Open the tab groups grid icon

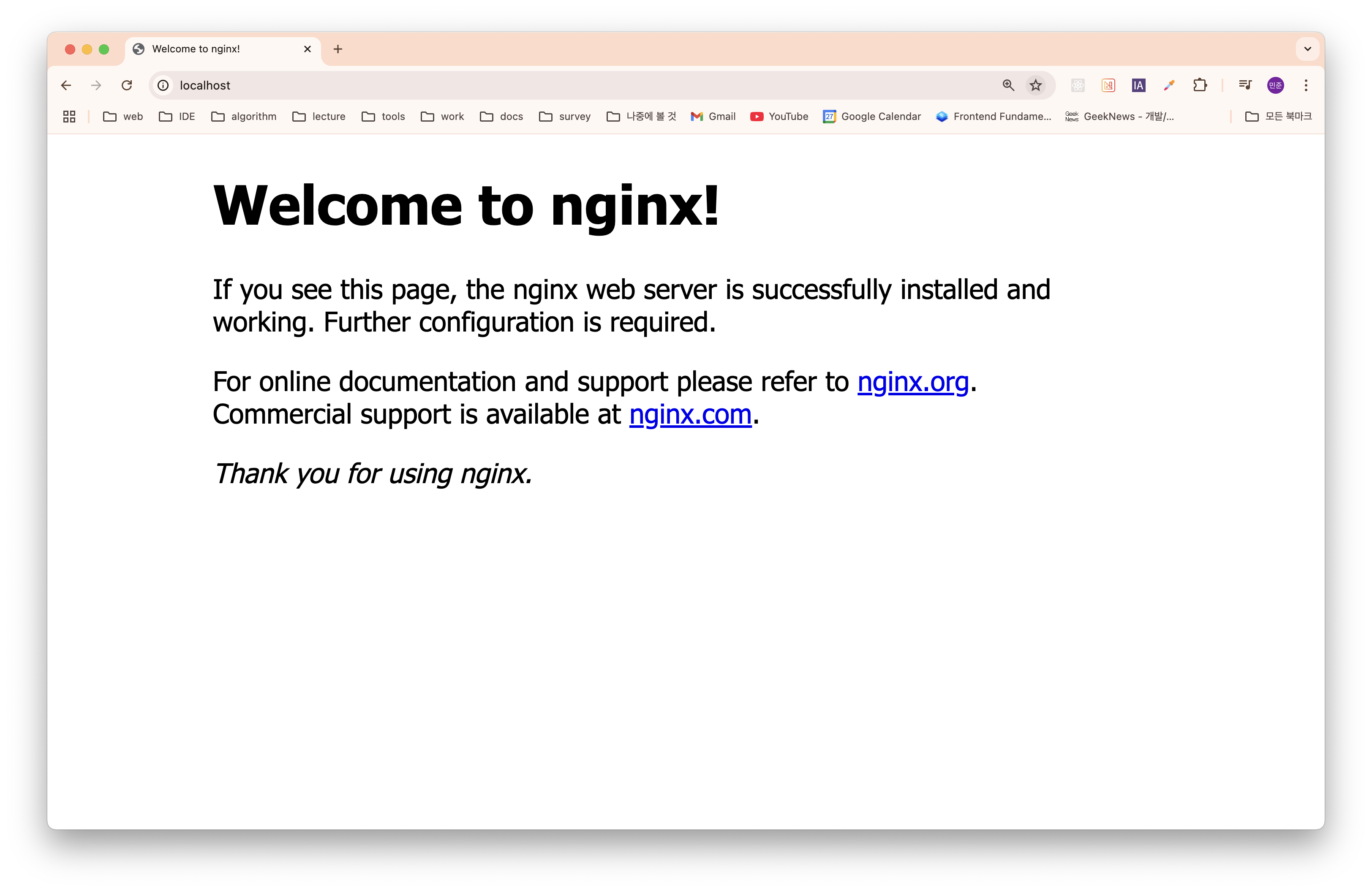click(69, 117)
